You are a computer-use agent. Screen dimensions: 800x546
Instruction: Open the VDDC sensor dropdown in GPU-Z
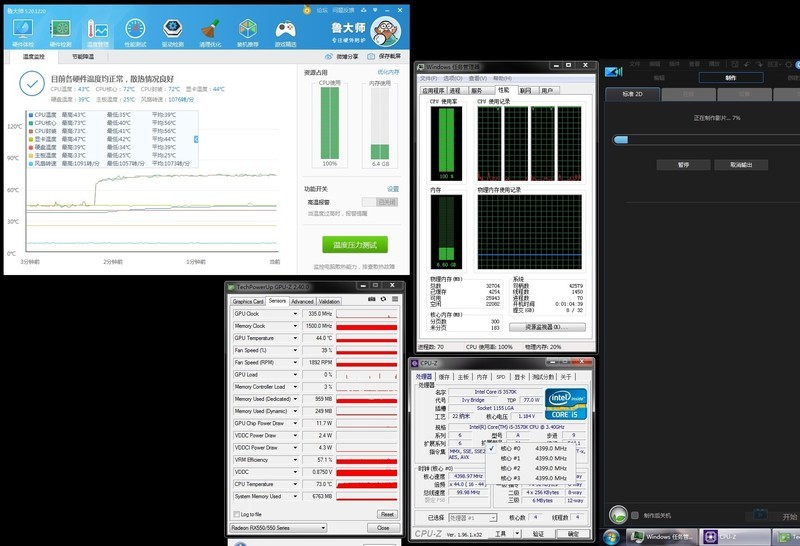click(295, 472)
